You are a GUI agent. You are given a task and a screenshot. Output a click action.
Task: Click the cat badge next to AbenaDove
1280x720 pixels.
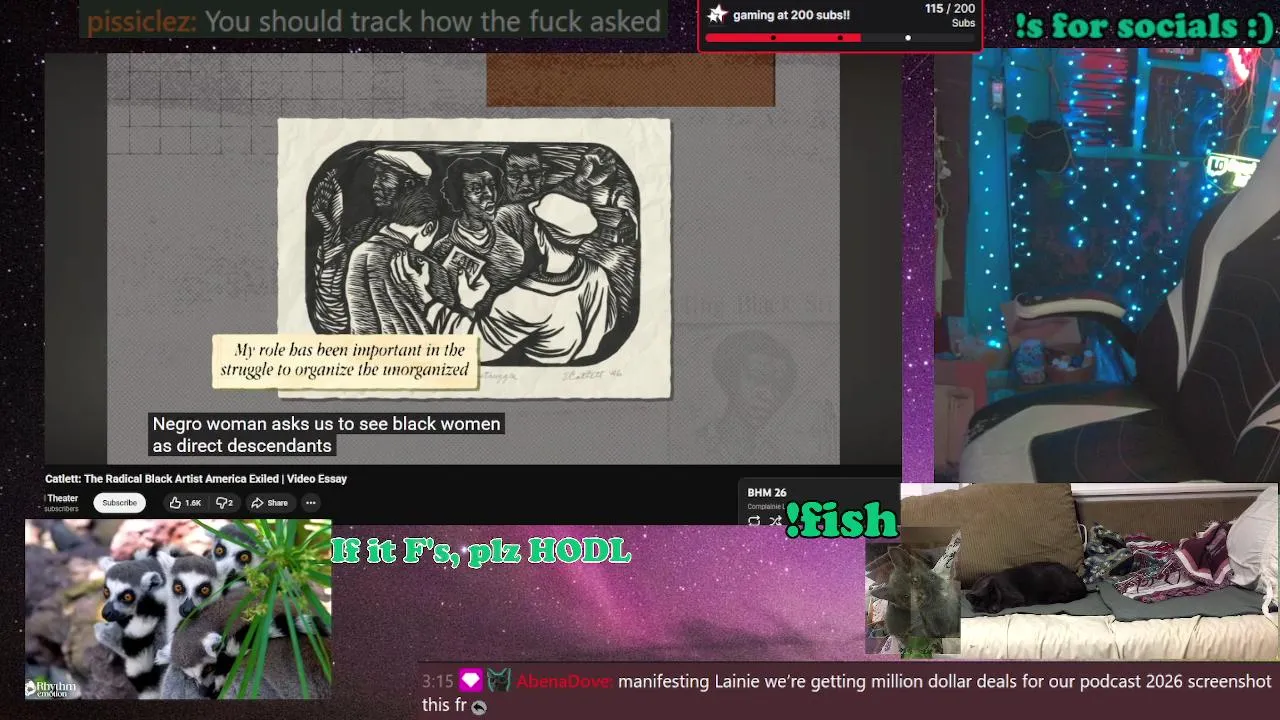click(x=499, y=681)
